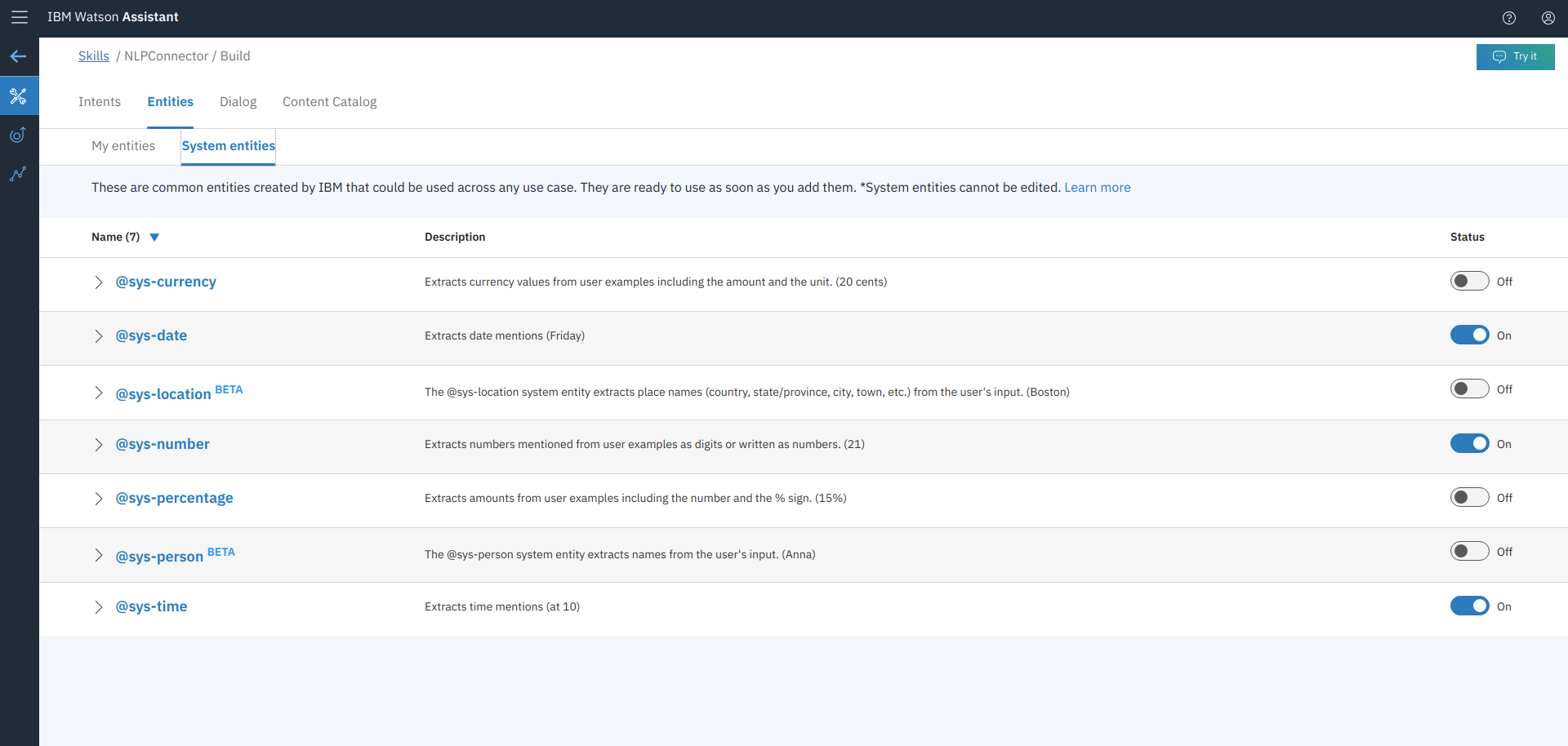This screenshot has width=1568, height=746.
Task: Click the Description column header
Action: 455,238
